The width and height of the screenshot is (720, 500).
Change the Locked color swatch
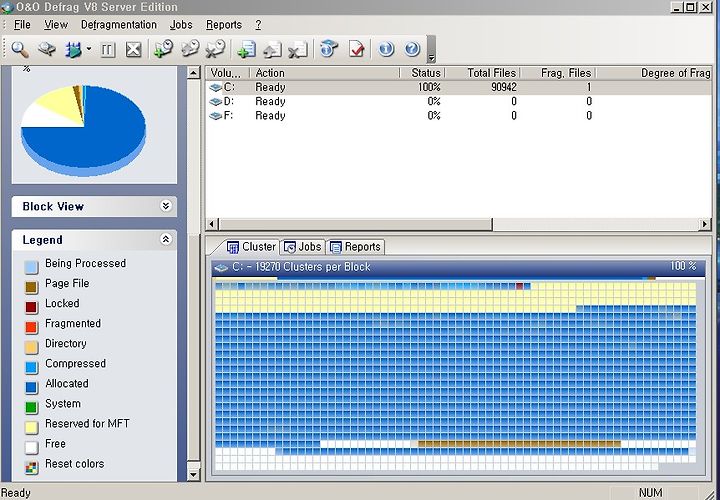31,307
